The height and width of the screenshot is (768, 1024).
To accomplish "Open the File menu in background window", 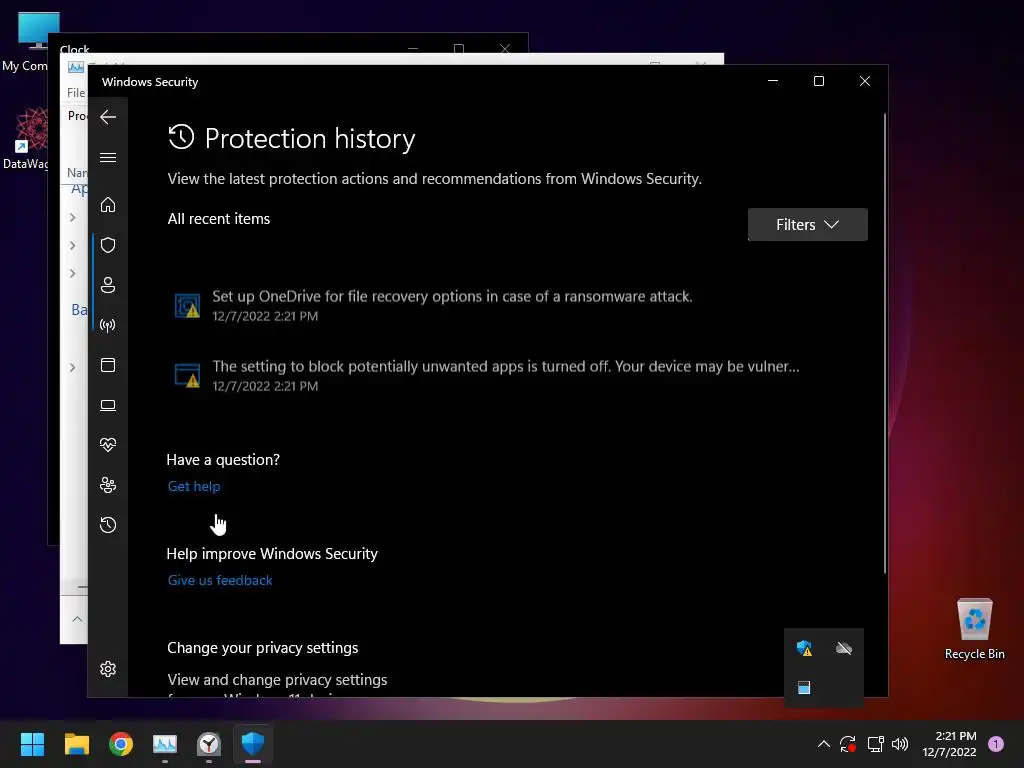I will [76, 93].
